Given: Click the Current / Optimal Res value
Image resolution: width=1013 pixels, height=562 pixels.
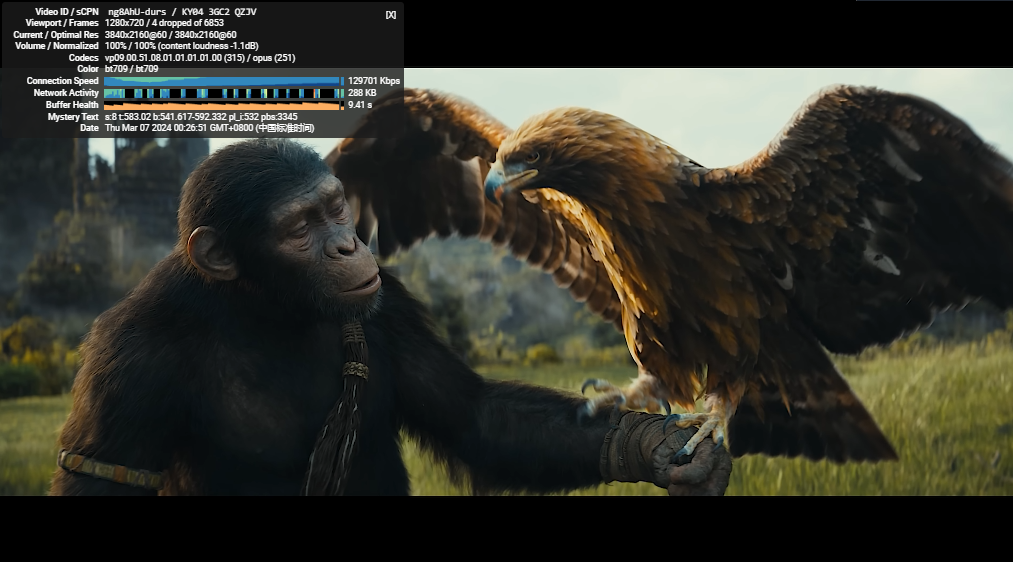Looking at the screenshot, I should click(170, 34).
